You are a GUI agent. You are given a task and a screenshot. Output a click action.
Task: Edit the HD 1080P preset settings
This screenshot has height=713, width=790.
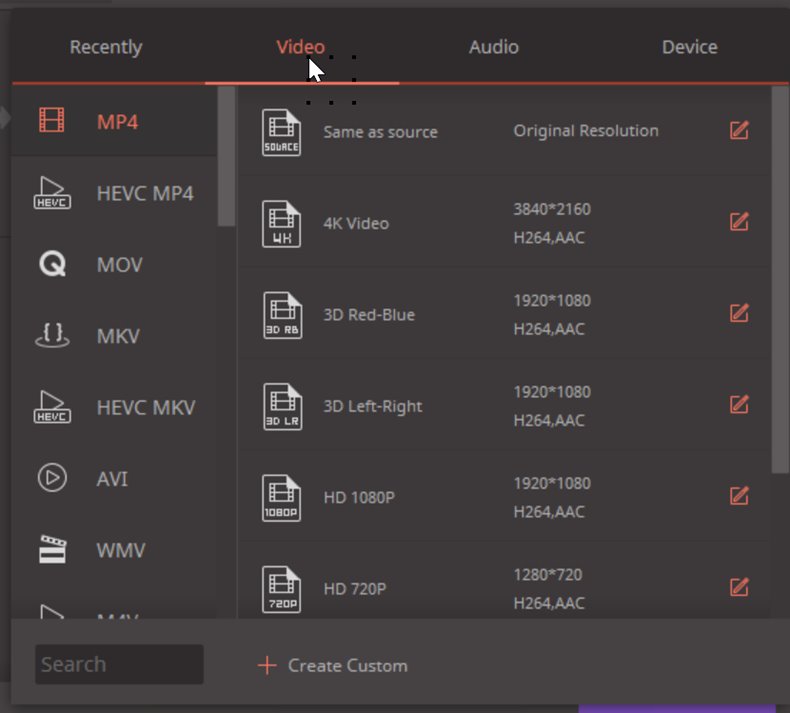pyautogui.click(x=739, y=495)
